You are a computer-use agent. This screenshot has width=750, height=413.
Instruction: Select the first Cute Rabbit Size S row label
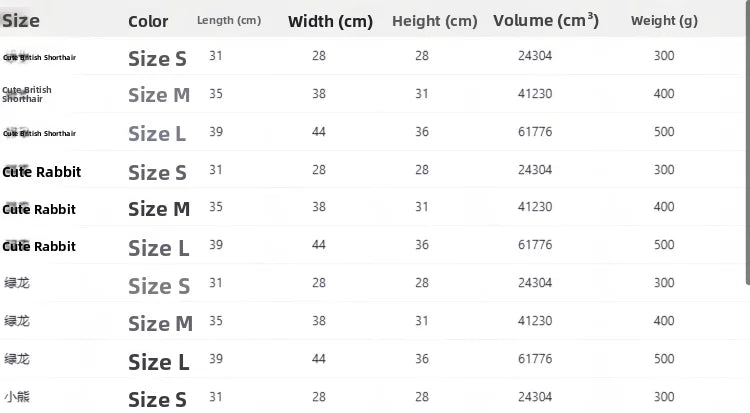[42, 172]
